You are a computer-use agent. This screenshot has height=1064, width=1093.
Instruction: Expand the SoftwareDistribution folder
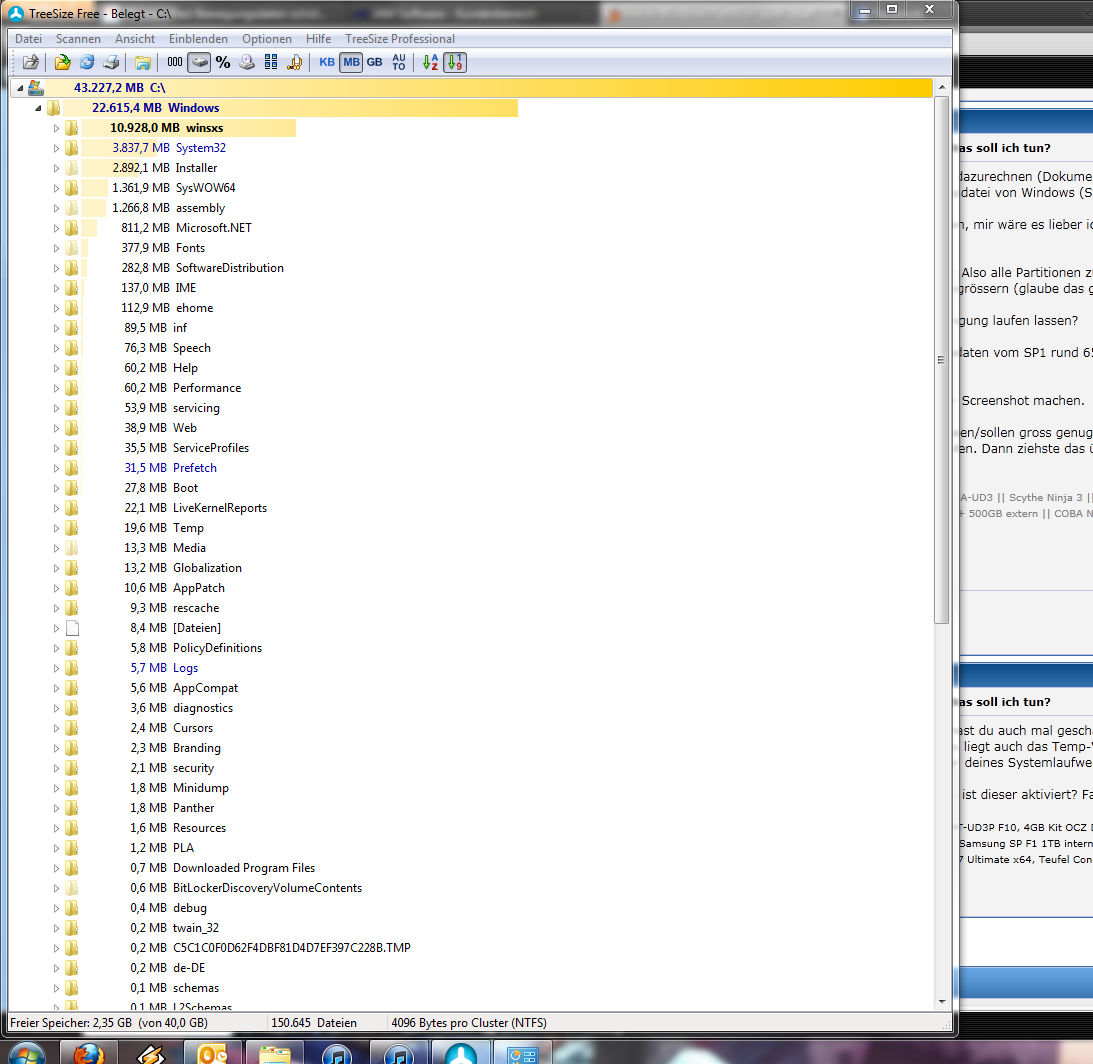click(56, 268)
